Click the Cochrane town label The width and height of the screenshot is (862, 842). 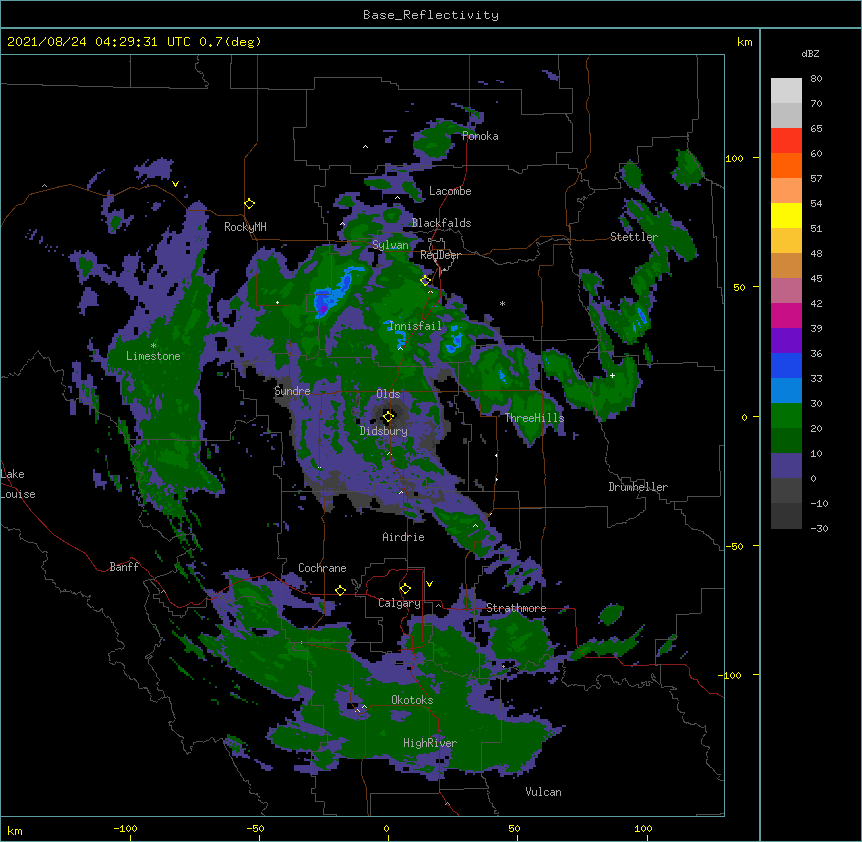tap(322, 568)
